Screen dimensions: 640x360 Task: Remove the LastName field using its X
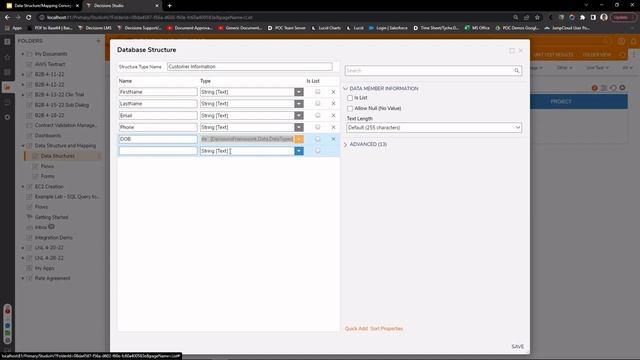pos(333,104)
